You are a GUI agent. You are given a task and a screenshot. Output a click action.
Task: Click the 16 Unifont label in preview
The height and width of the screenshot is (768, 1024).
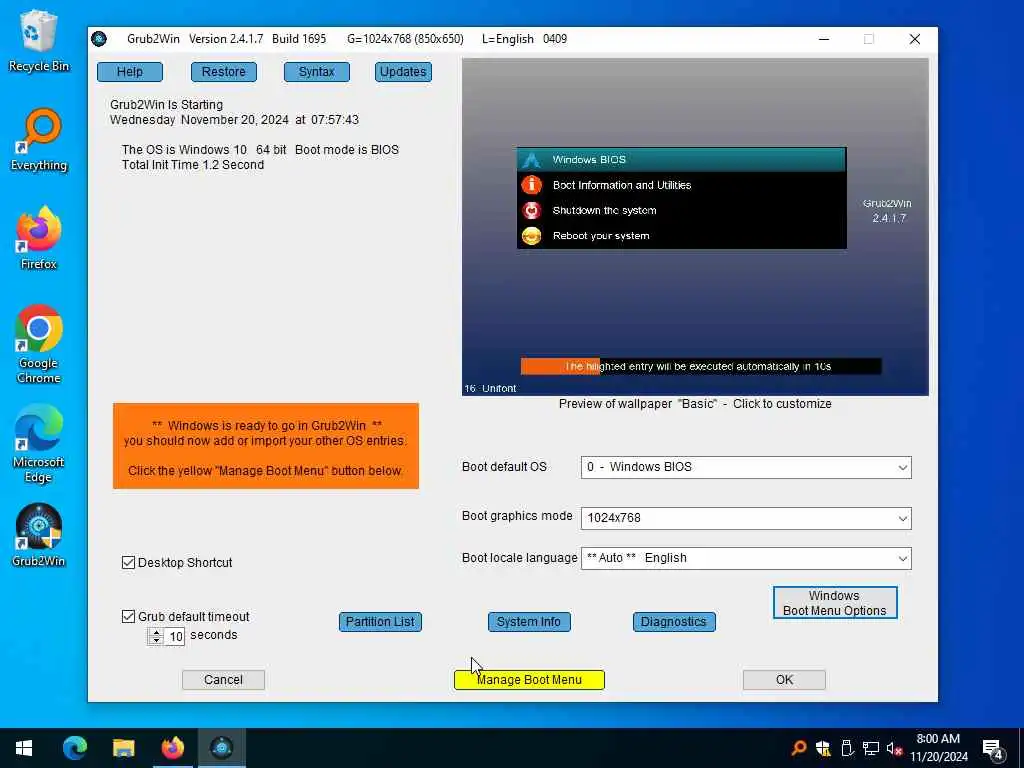coord(490,389)
